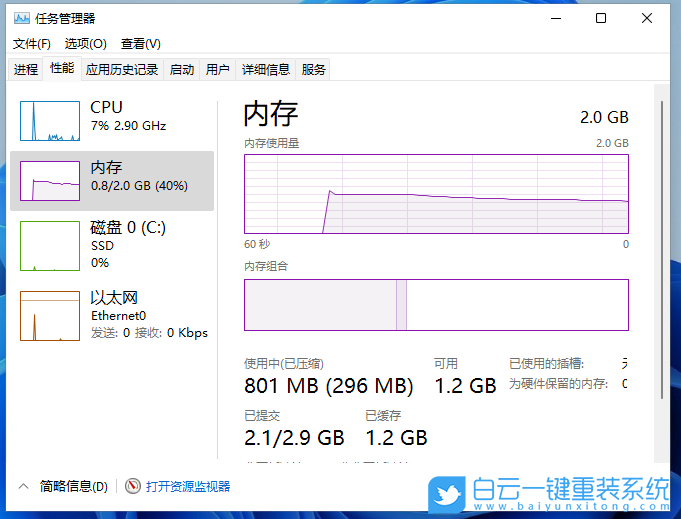Screen dimensions: 681x519
Task: Select the 以太网 Ethernet graph entry
Action: pos(50,316)
